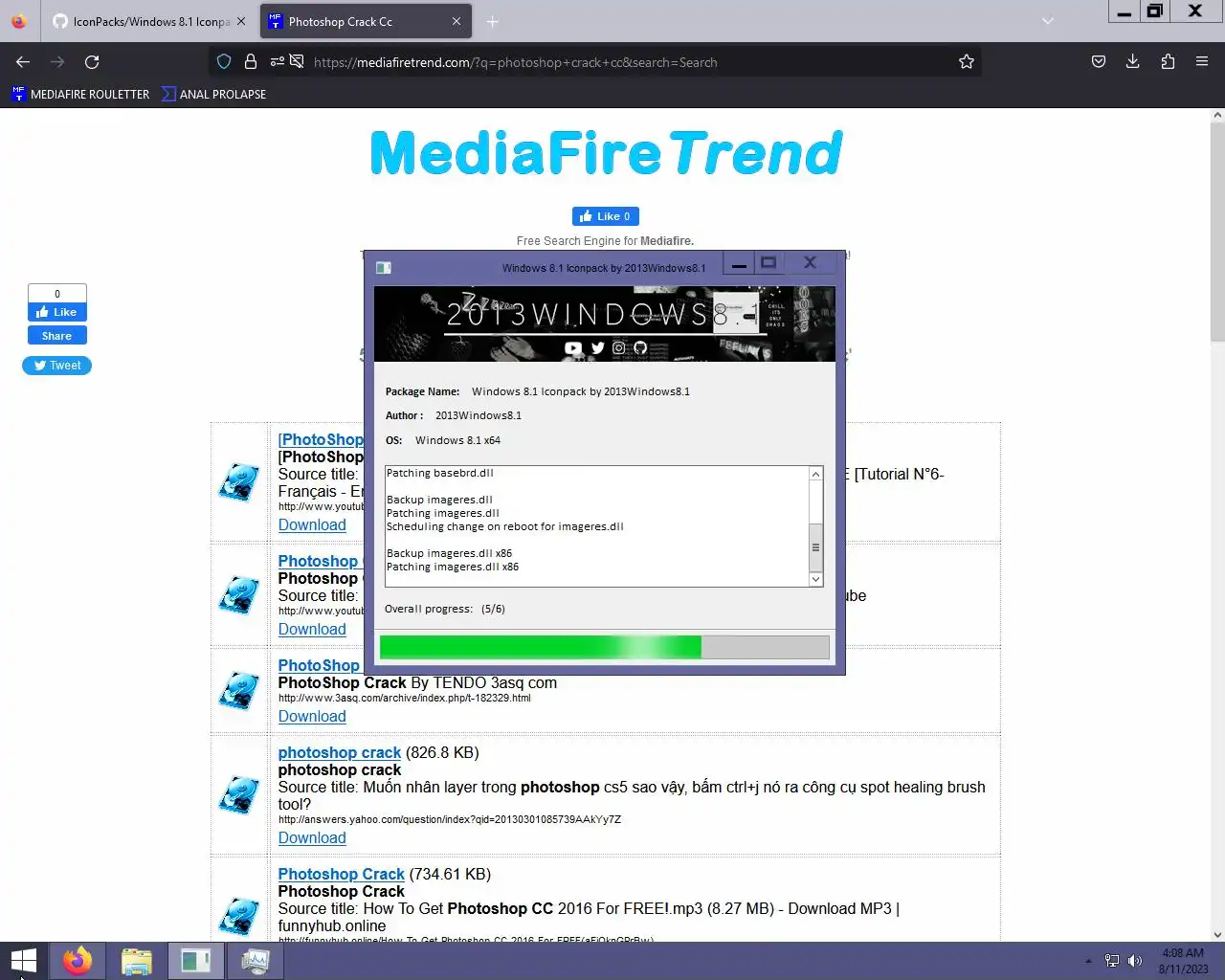Click the Facebook Like 0 button under logo
Viewport: 1225px width, 980px height.
click(x=606, y=216)
